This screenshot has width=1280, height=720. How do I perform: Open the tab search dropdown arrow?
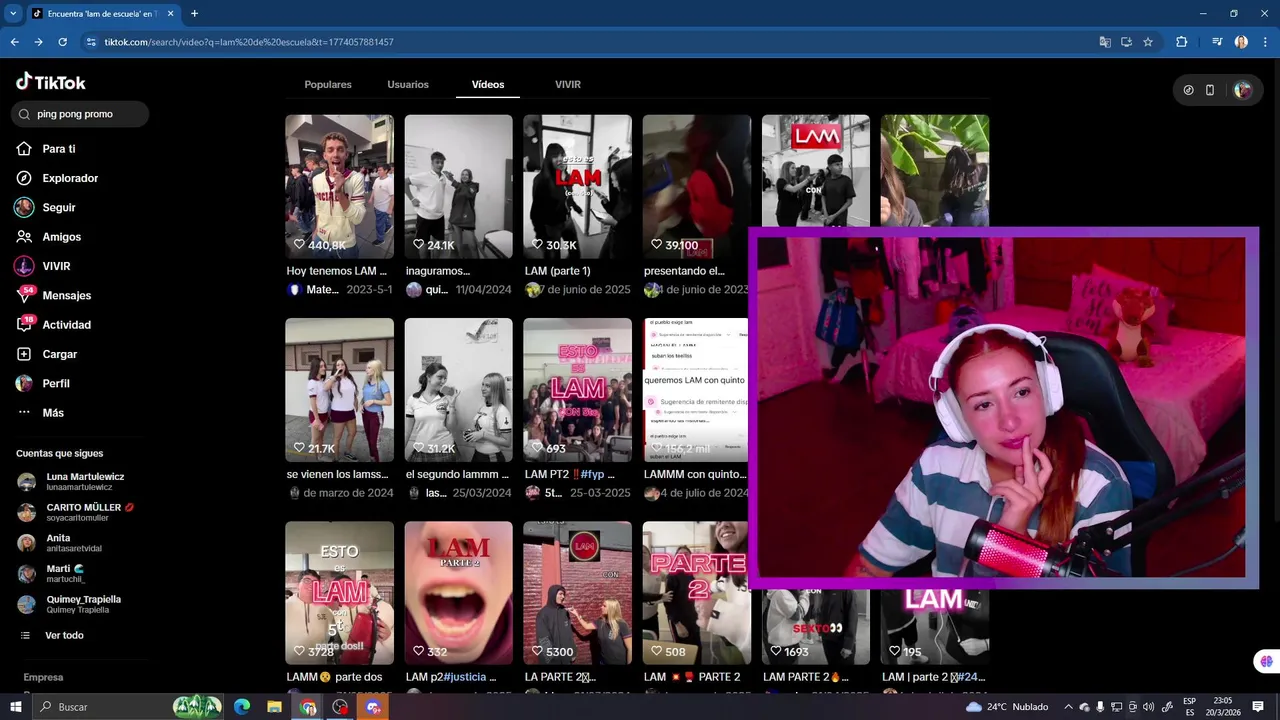click(x=13, y=13)
